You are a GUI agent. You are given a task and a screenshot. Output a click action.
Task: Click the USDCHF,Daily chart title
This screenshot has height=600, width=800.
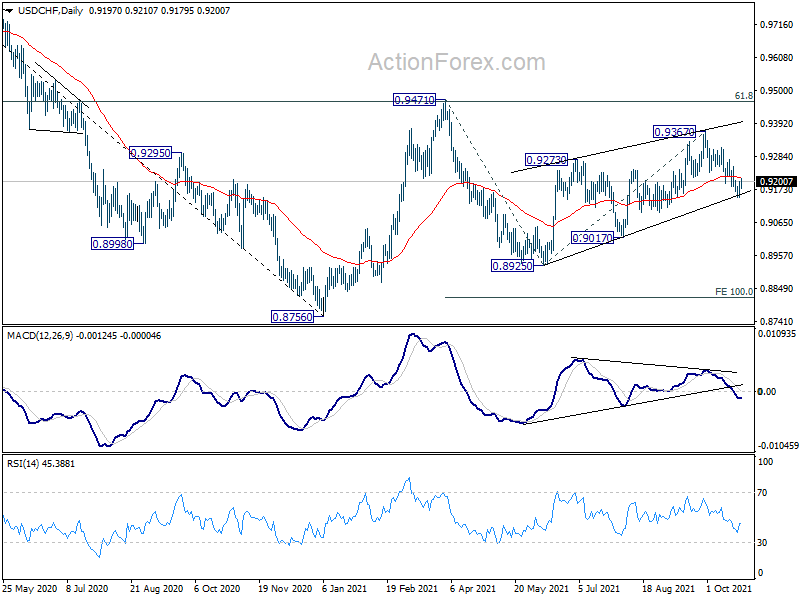click(50, 11)
